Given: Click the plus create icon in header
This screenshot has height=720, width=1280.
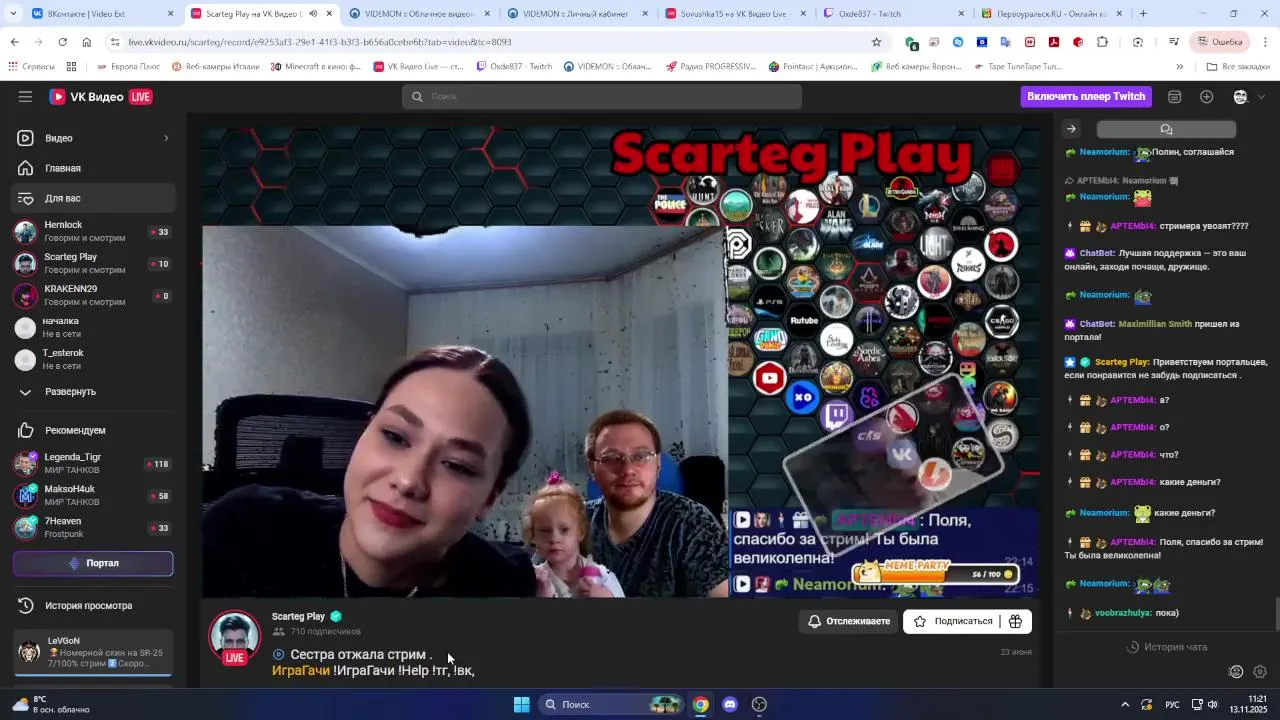Looking at the screenshot, I should click(x=1207, y=96).
